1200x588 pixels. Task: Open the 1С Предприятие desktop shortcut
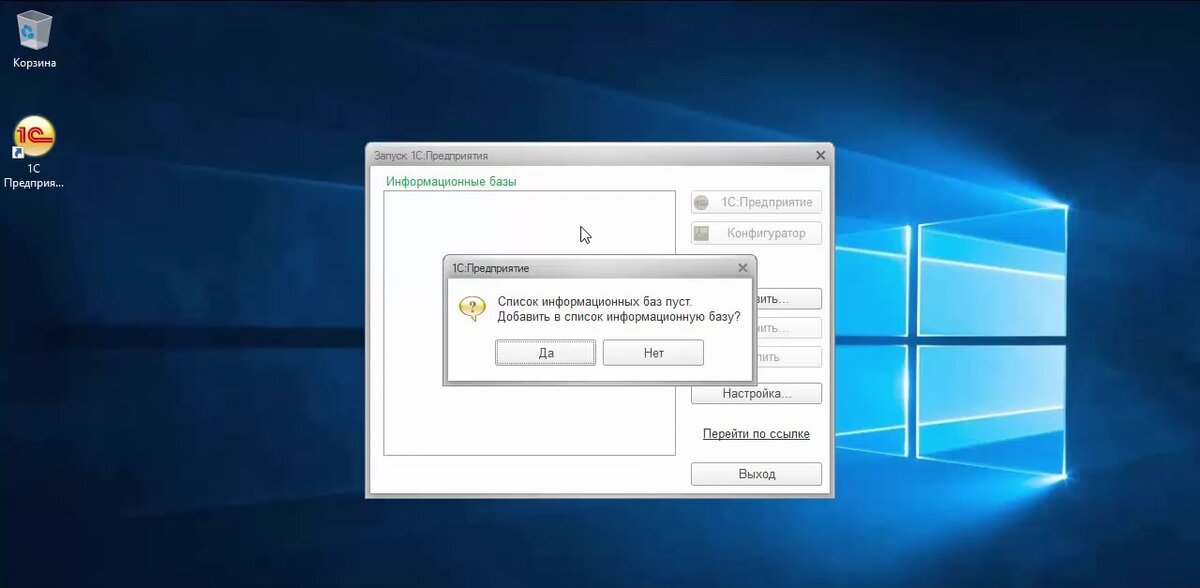coord(32,135)
